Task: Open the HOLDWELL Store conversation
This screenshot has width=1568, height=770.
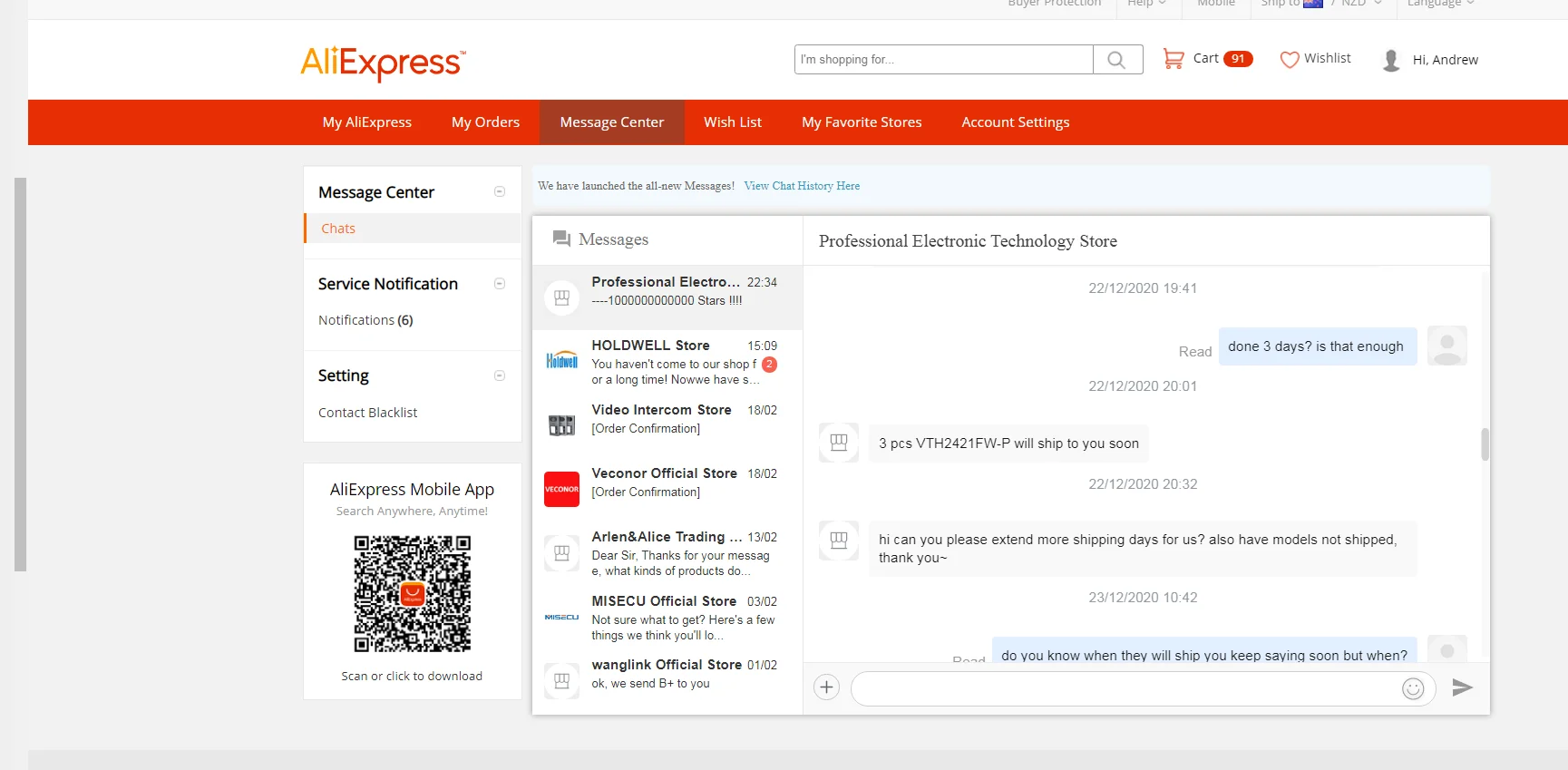Action: point(667,362)
